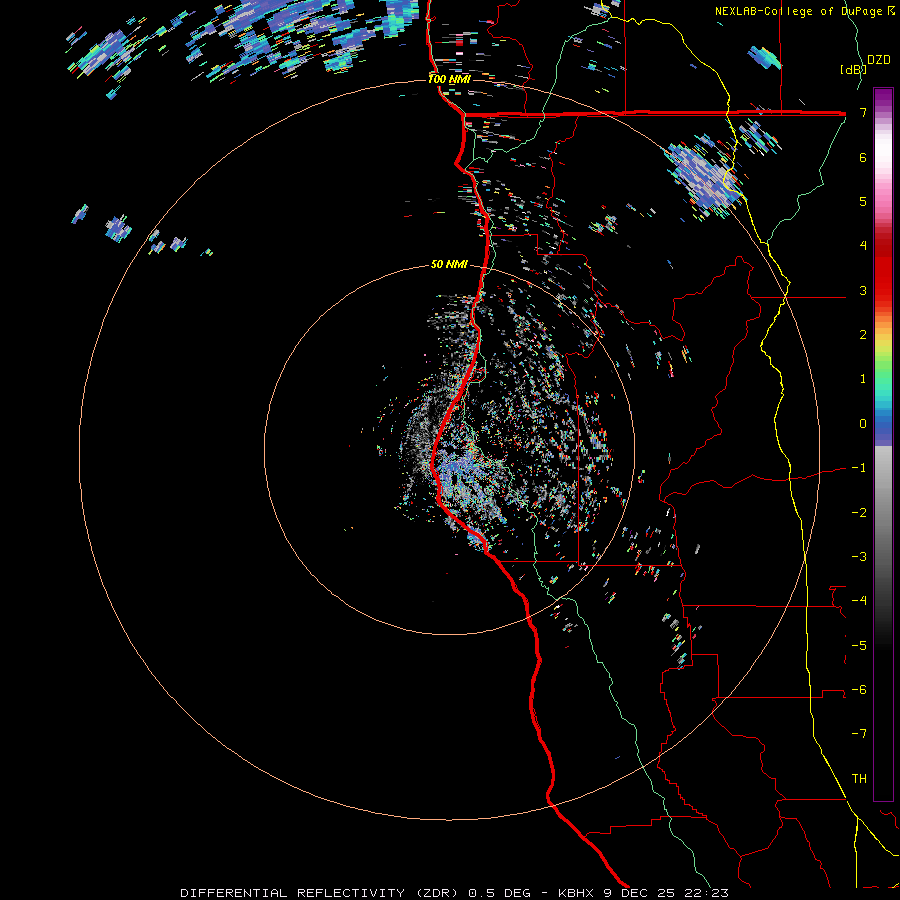This screenshot has width=900, height=900.
Task: Click the 'TH' label on color scale
Action: click(x=859, y=779)
